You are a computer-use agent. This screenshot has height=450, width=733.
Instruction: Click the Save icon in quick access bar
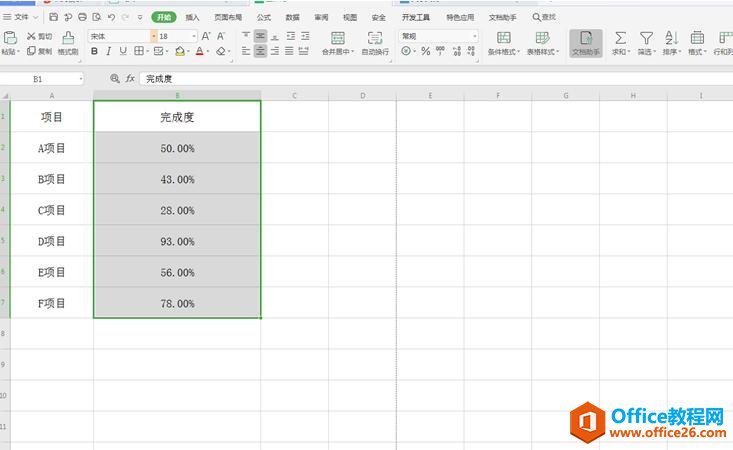click(54, 17)
